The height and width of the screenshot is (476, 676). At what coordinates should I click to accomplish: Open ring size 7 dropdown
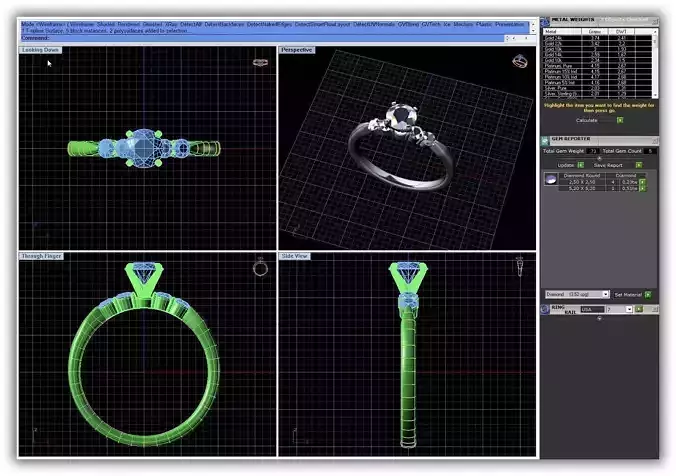click(629, 309)
